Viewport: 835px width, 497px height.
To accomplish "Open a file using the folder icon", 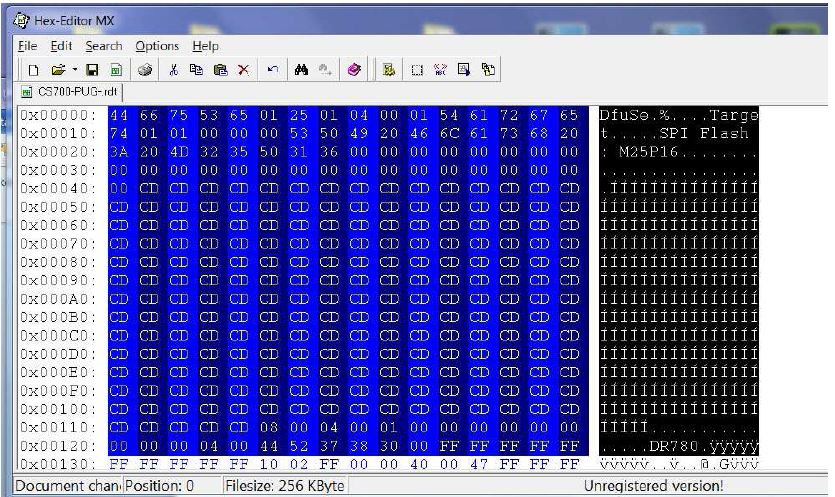I will (x=58, y=70).
